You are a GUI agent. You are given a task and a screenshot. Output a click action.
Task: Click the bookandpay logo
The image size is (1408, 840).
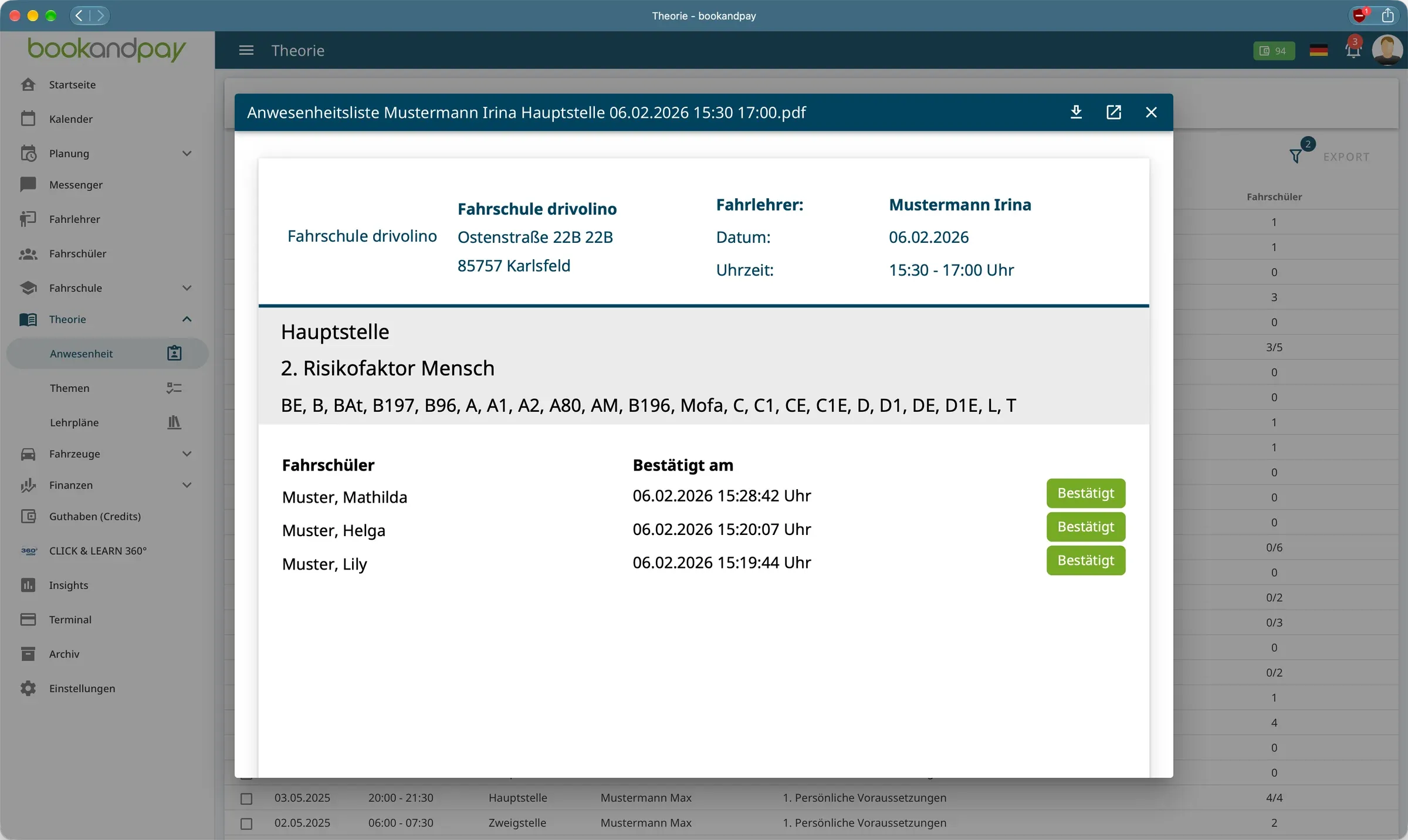coord(107,49)
